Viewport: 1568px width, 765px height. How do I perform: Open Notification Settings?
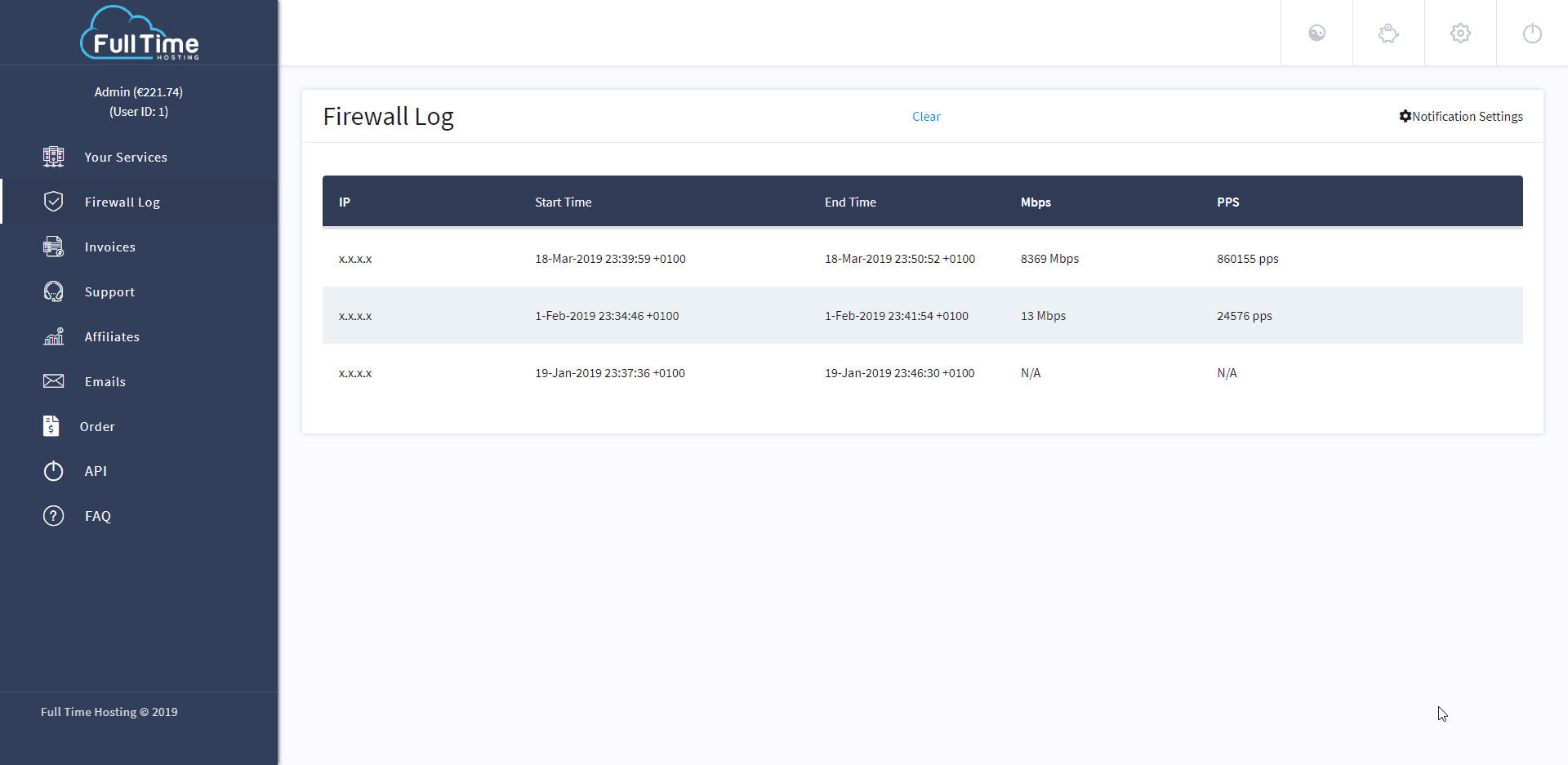pyautogui.click(x=1461, y=116)
